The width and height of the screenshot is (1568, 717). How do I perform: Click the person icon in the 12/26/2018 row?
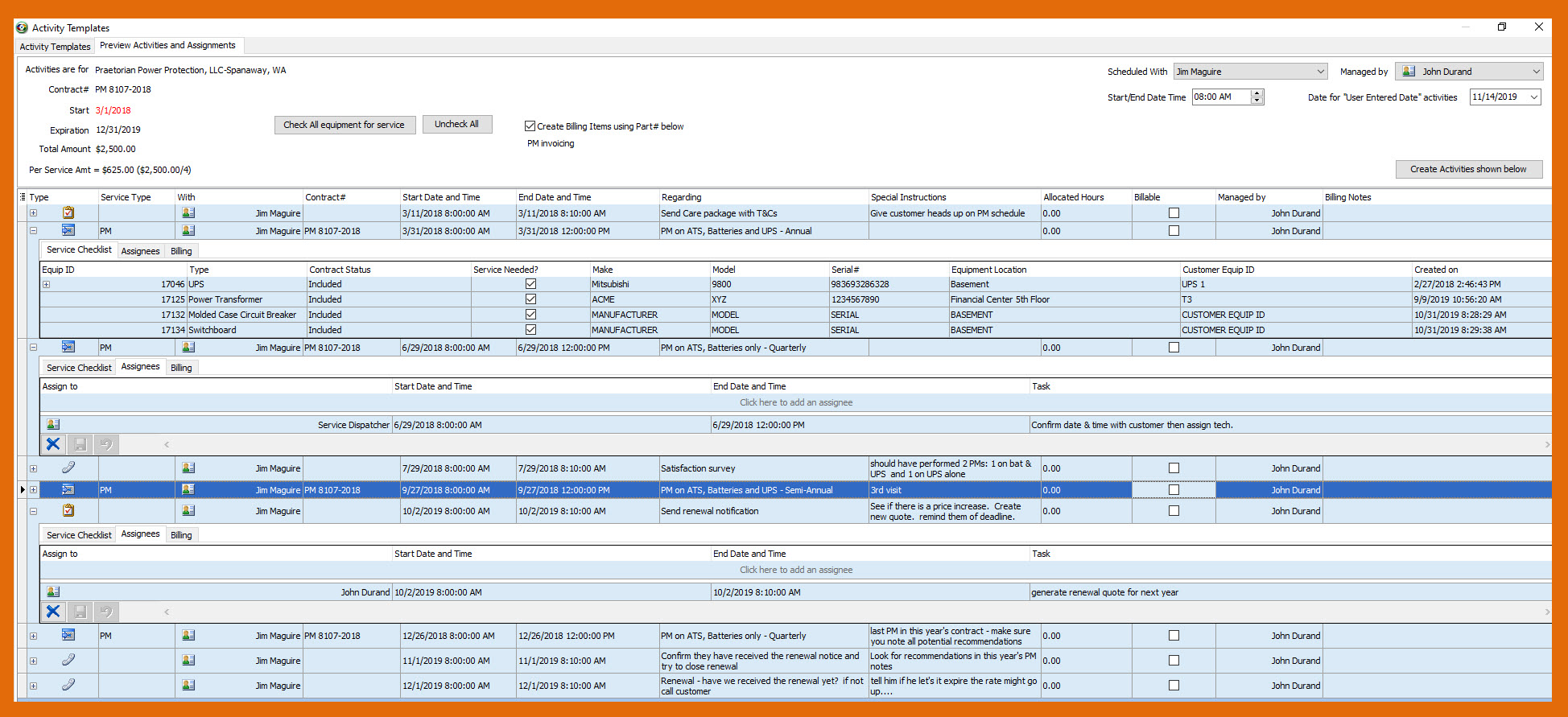tap(188, 635)
